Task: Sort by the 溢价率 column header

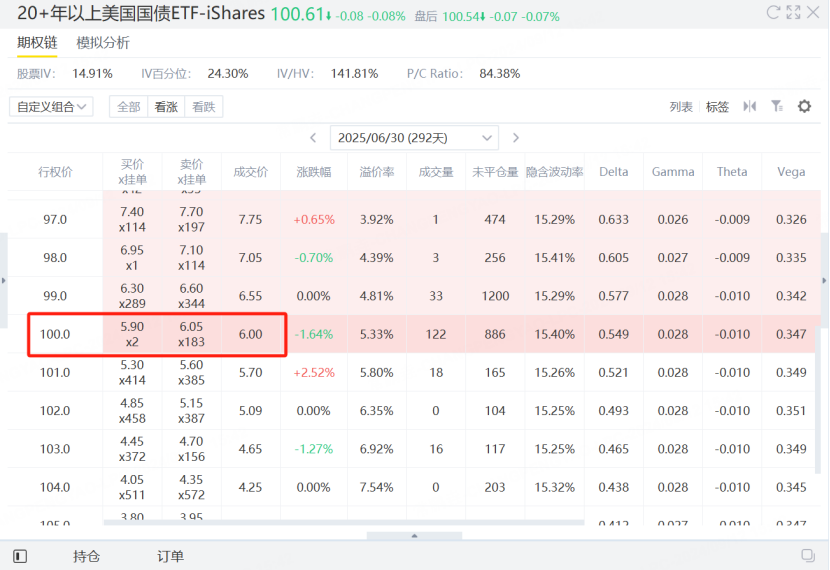Action: 377,172
